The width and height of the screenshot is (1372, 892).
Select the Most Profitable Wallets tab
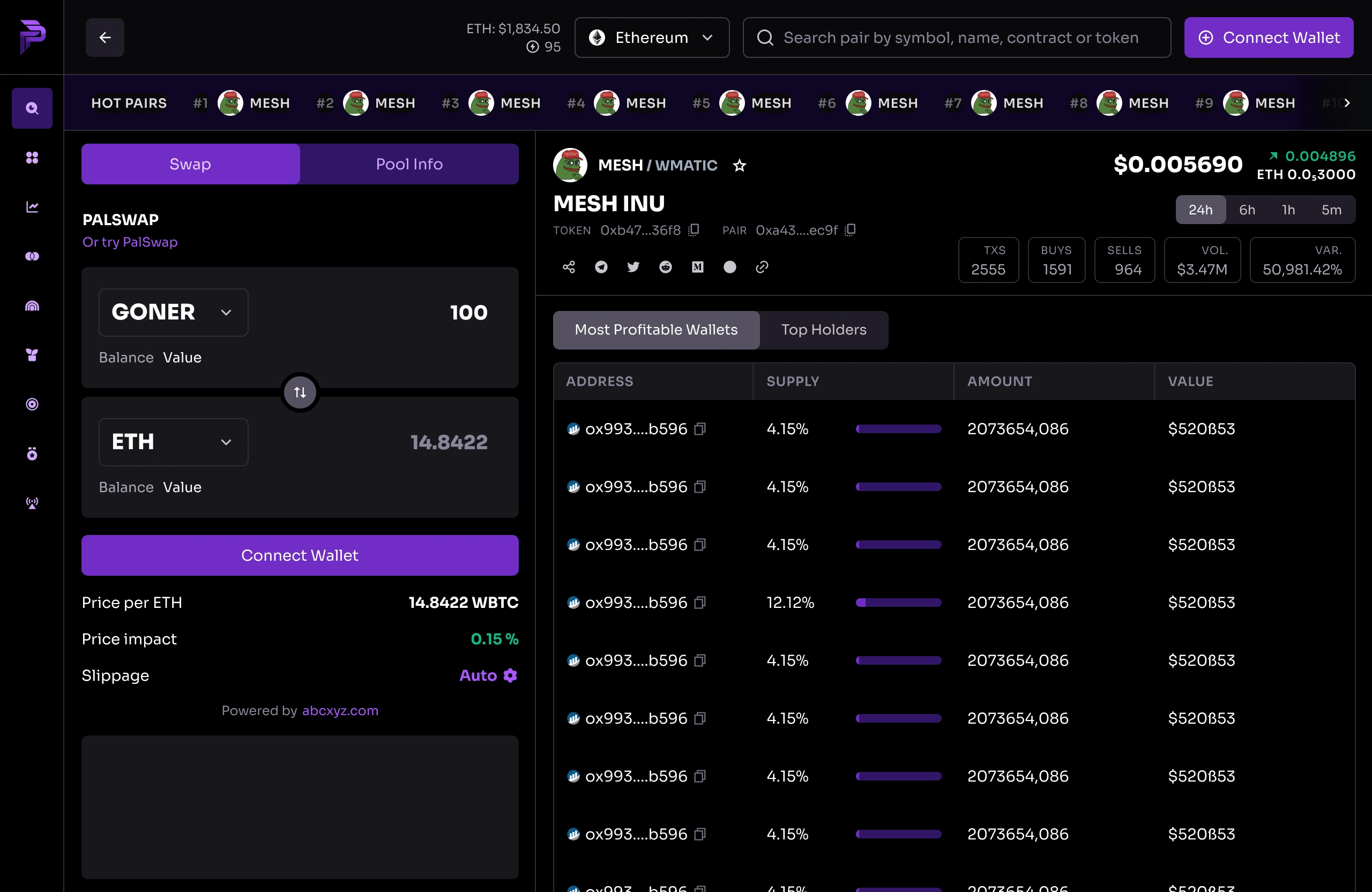point(656,330)
